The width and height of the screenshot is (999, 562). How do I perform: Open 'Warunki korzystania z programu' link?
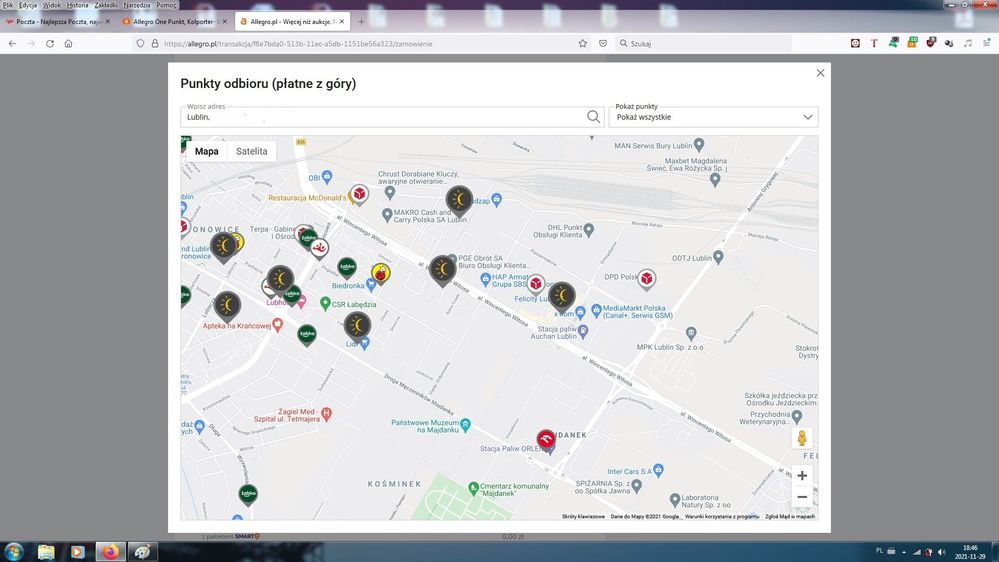[722, 517]
